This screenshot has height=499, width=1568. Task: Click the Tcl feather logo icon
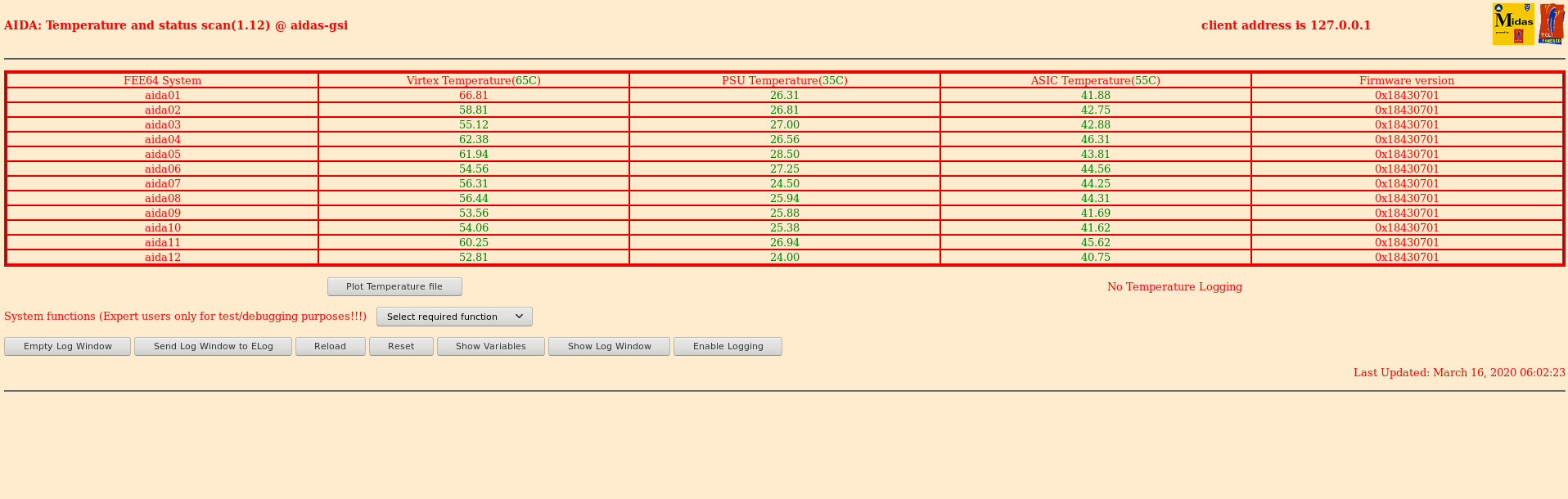[x=1551, y=24]
